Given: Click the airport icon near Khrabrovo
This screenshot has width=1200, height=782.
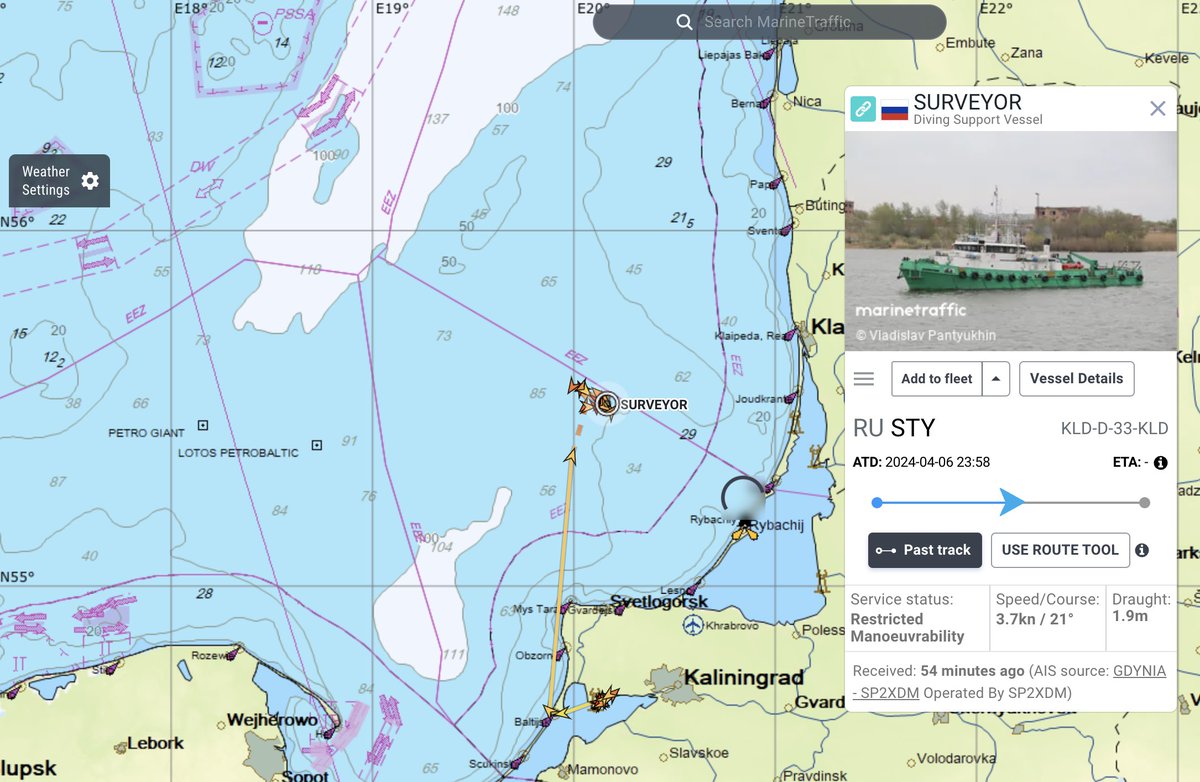Looking at the screenshot, I should [694, 626].
